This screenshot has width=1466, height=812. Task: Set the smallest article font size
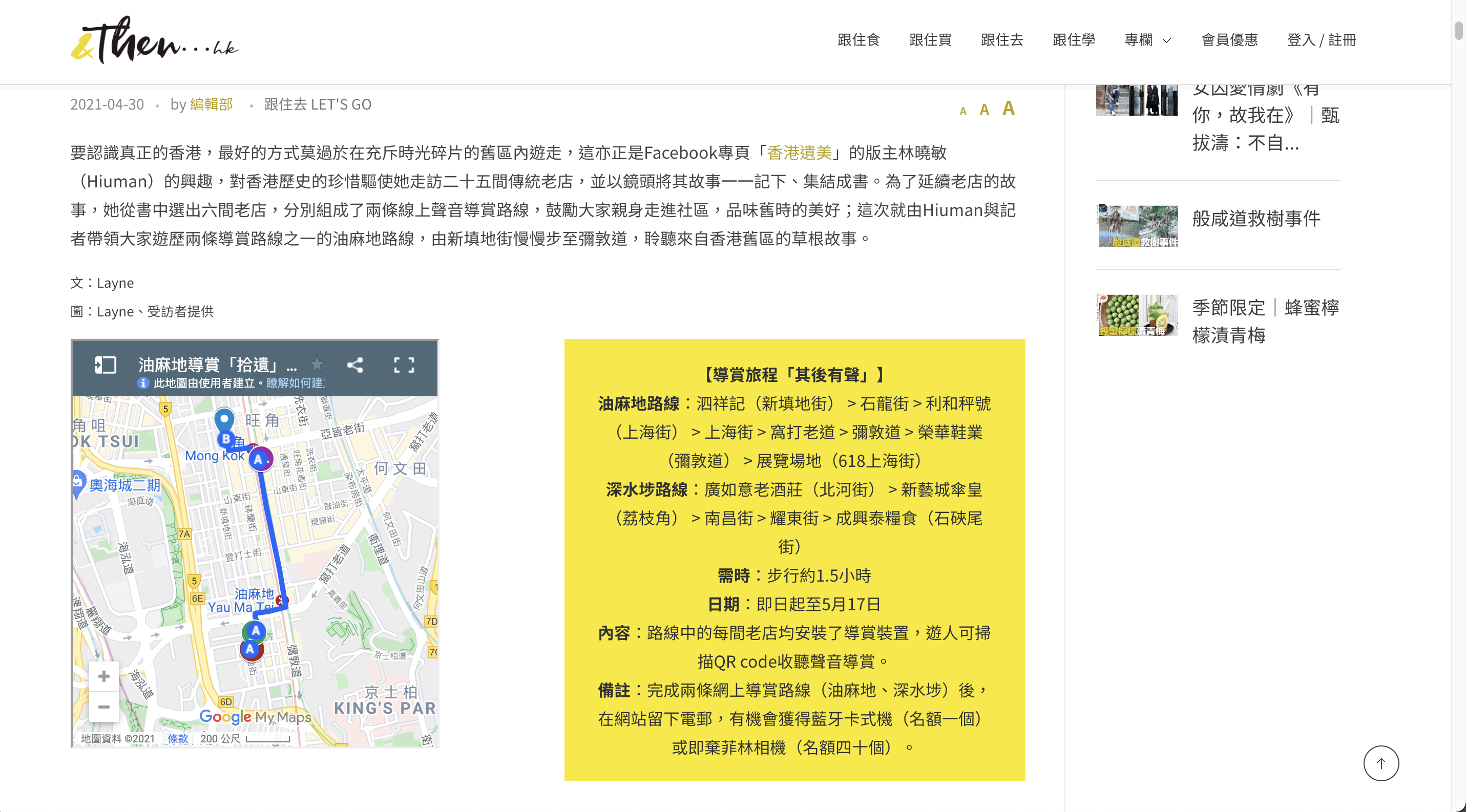(963, 112)
